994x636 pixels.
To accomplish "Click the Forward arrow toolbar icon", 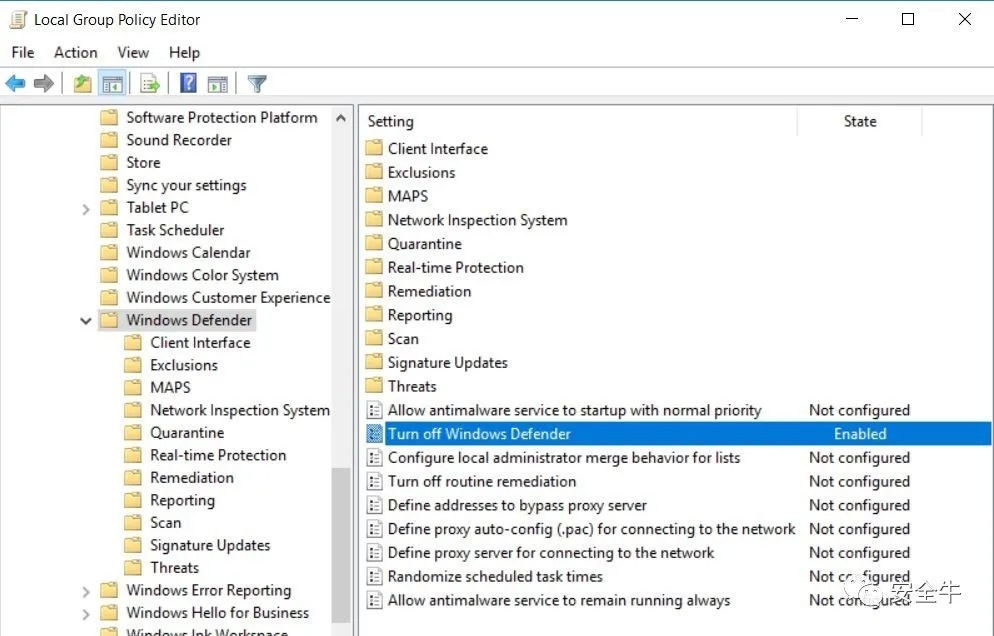I will click(44, 83).
